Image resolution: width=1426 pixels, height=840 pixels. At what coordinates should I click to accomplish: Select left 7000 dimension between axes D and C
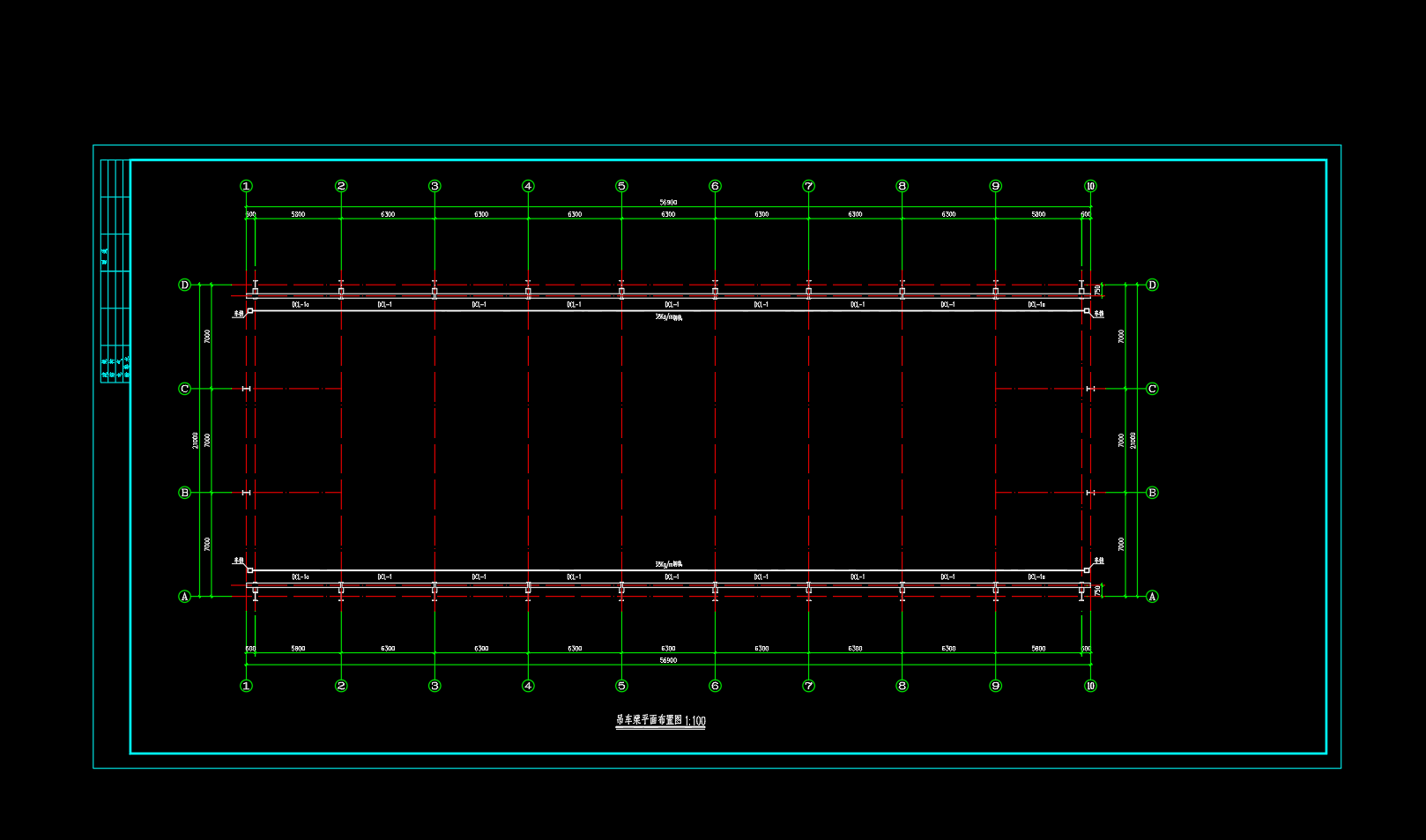pyautogui.click(x=207, y=336)
